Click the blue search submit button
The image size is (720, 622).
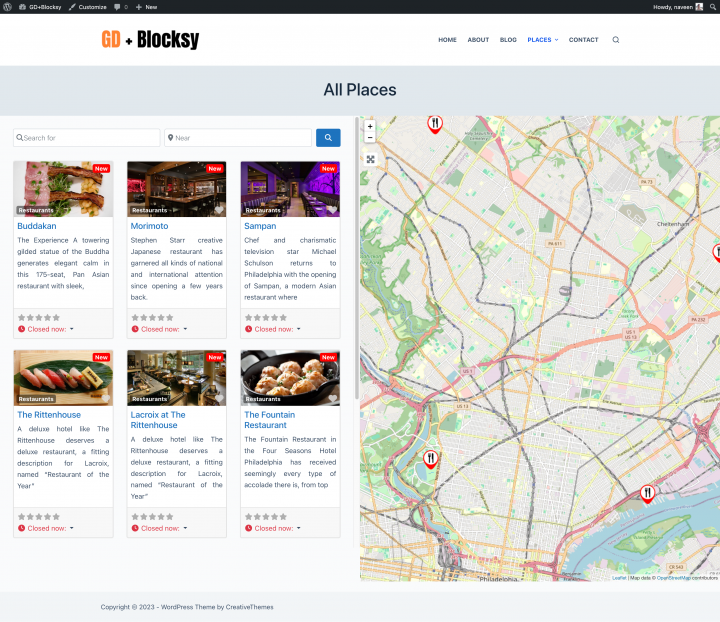tap(328, 138)
